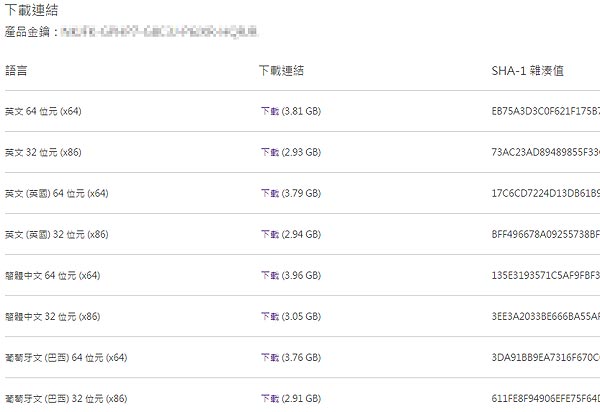Screen dimensions: 600x412
Task: Click the 下載連結 column header
Action: tap(281, 71)
